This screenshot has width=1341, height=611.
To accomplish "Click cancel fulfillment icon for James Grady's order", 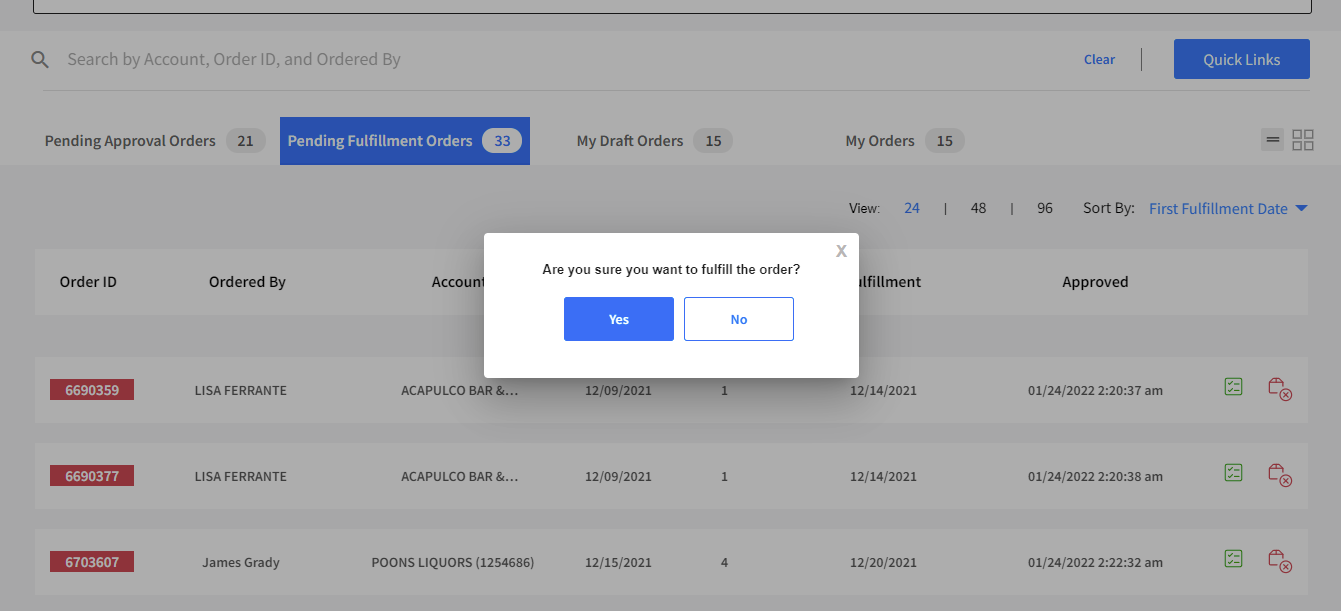I will pos(1281,562).
